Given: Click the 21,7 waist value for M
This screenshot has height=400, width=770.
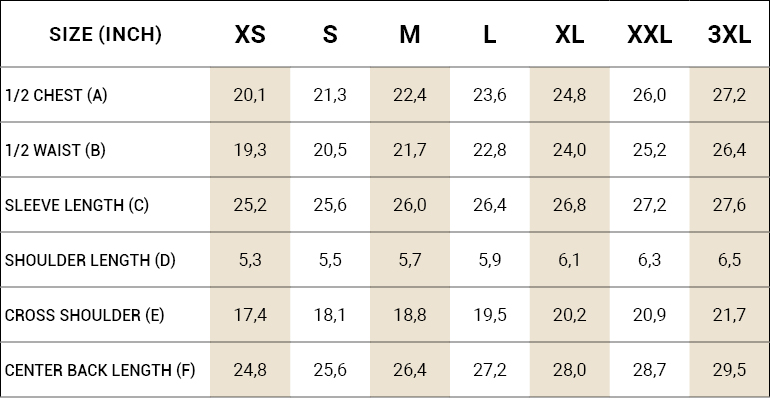Looking at the screenshot, I should pyautogui.click(x=410, y=151).
